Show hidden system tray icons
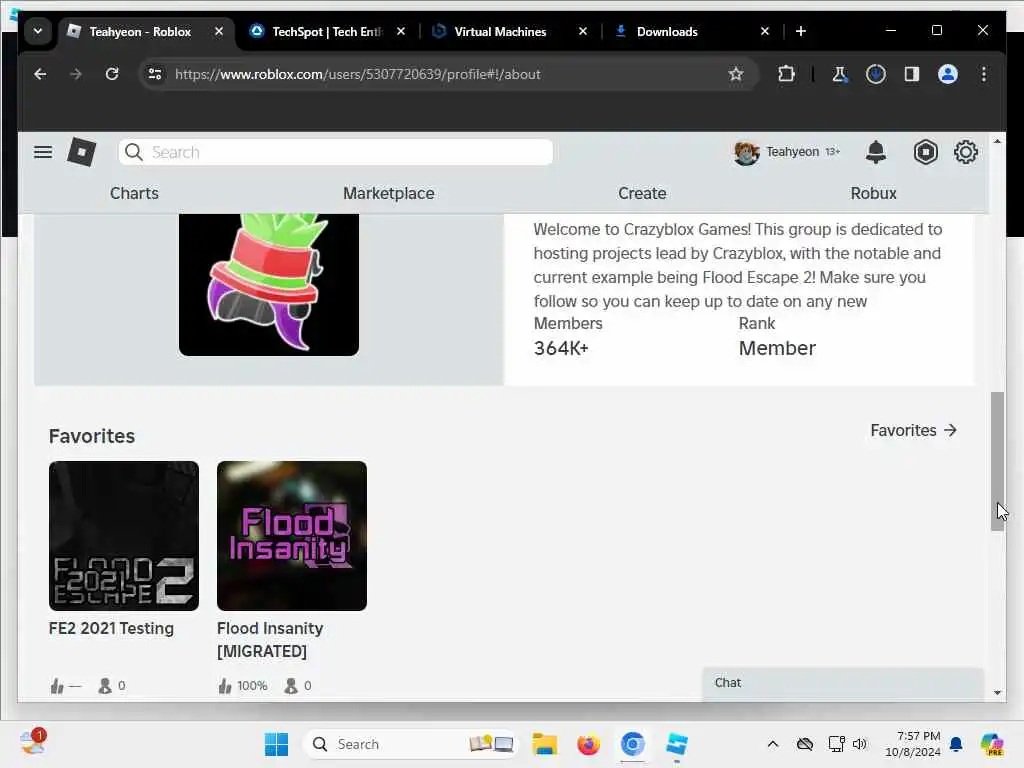This screenshot has width=1024, height=768. click(773, 744)
